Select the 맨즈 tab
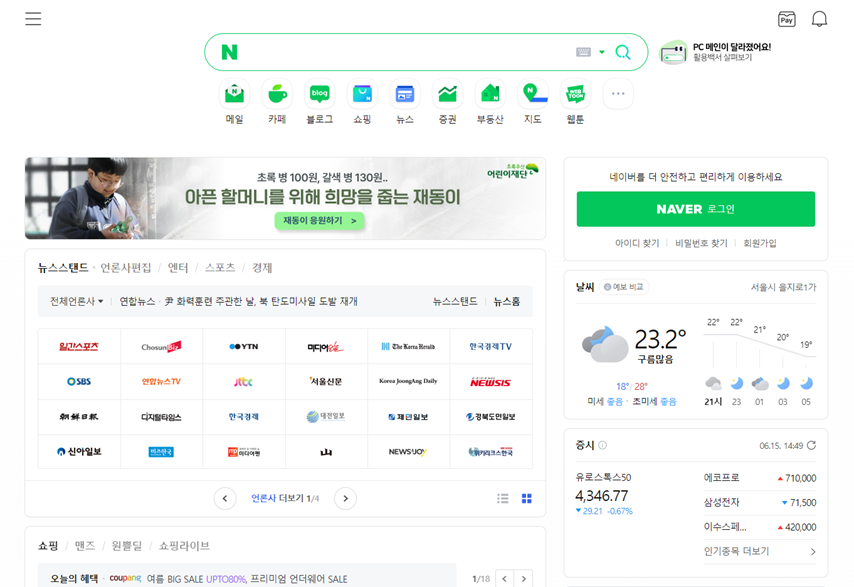The height and width of the screenshot is (587, 854). point(85,546)
